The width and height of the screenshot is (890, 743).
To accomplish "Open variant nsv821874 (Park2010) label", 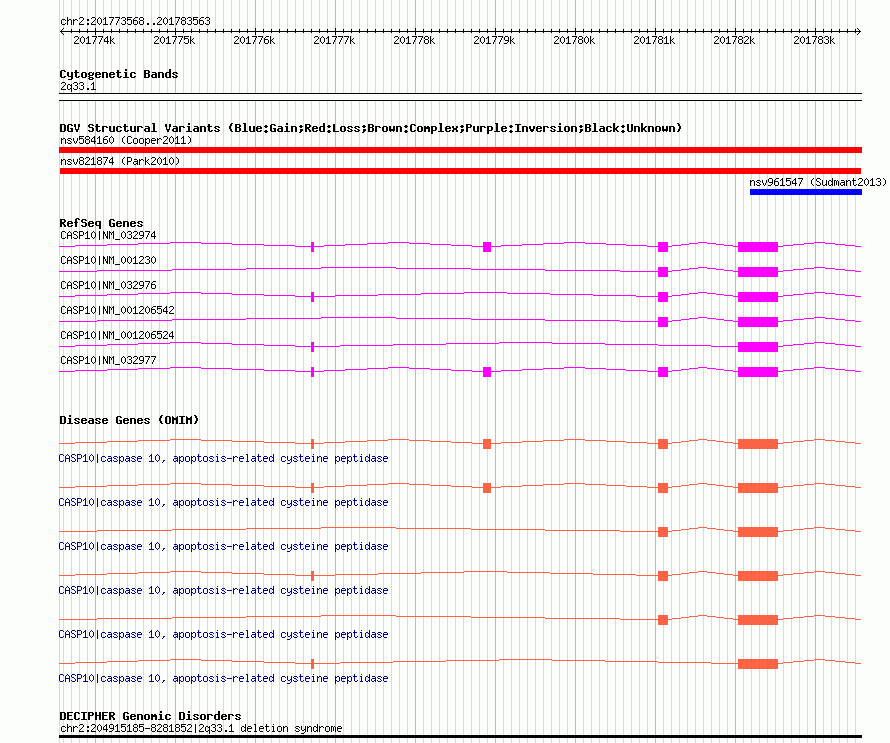I will [120, 161].
